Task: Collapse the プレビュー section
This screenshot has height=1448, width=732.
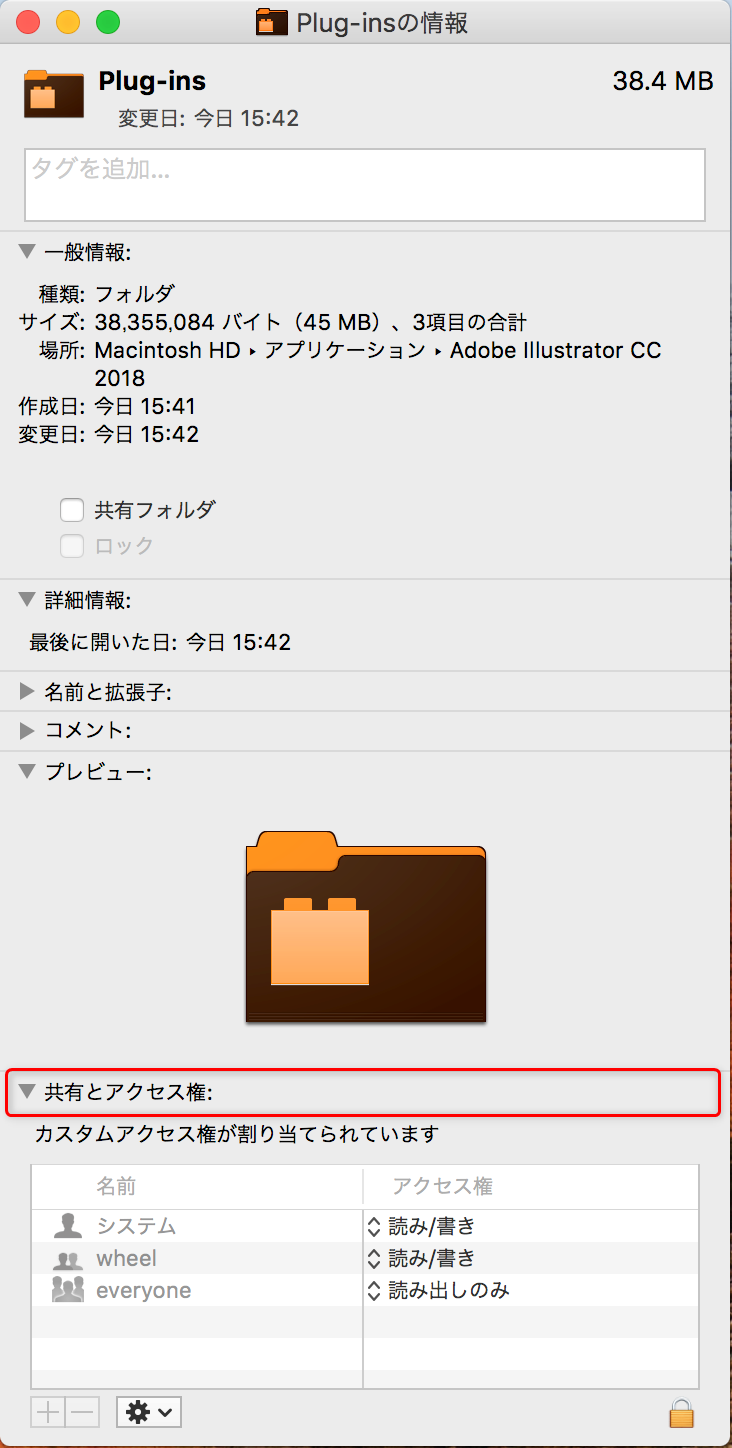Action: click(27, 772)
